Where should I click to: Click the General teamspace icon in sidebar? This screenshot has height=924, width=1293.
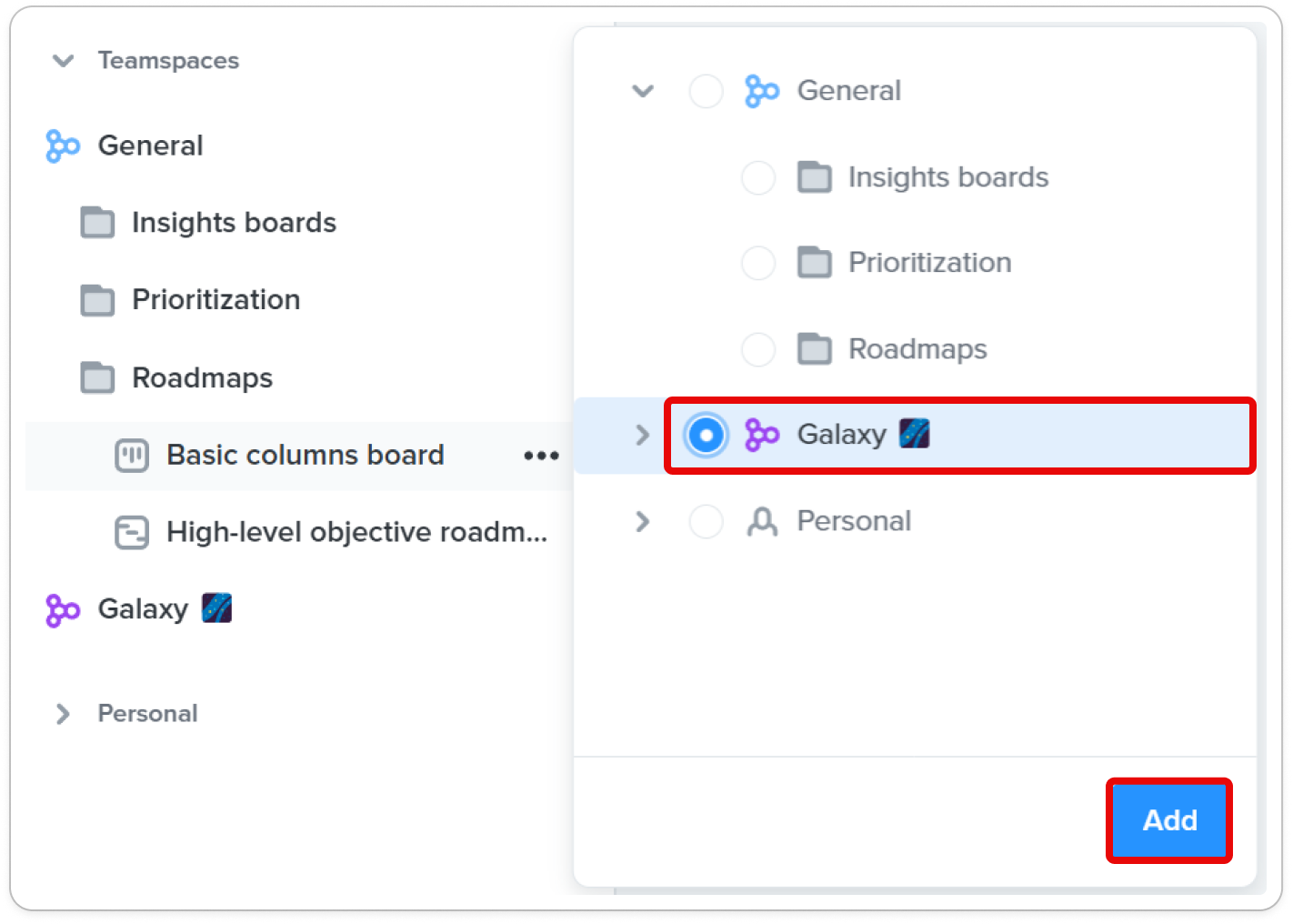[x=63, y=146]
